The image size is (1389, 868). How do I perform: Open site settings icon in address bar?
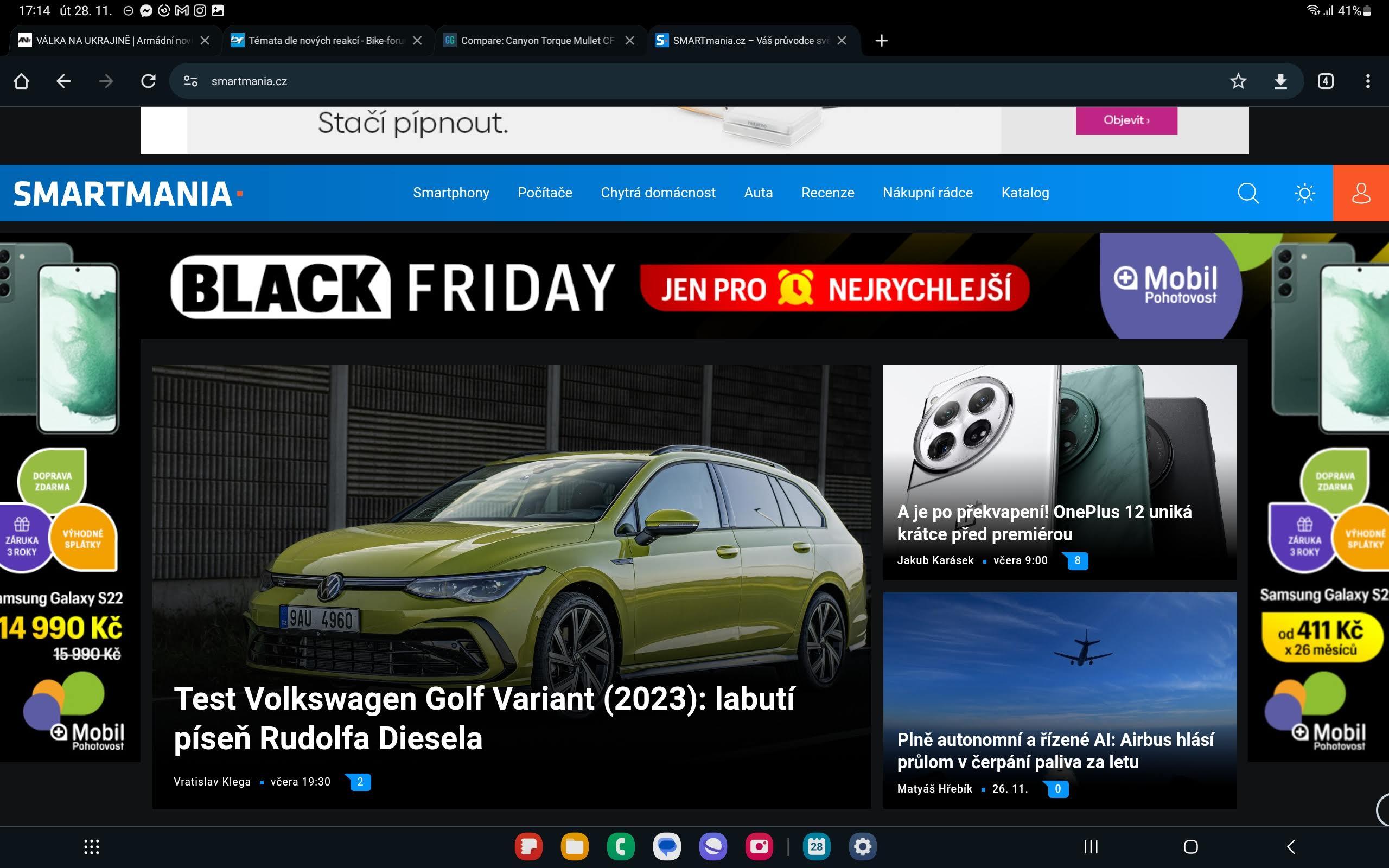point(190,81)
